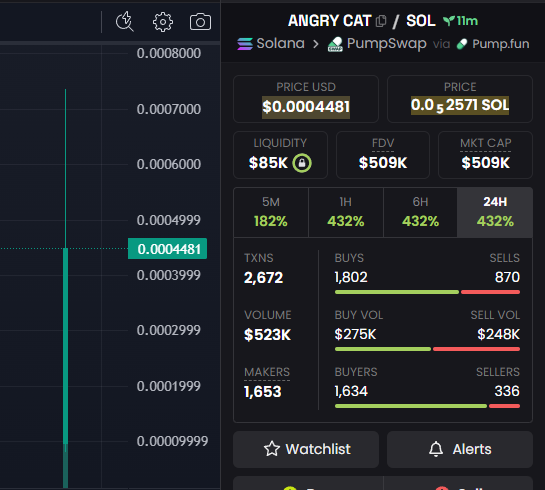Add pair to Watchlist
The height and width of the screenshot is (490, 545).
point(306,449)
